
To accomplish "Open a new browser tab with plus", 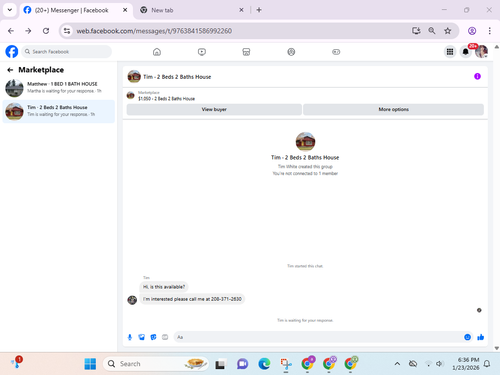I will [x=259, y=10].
